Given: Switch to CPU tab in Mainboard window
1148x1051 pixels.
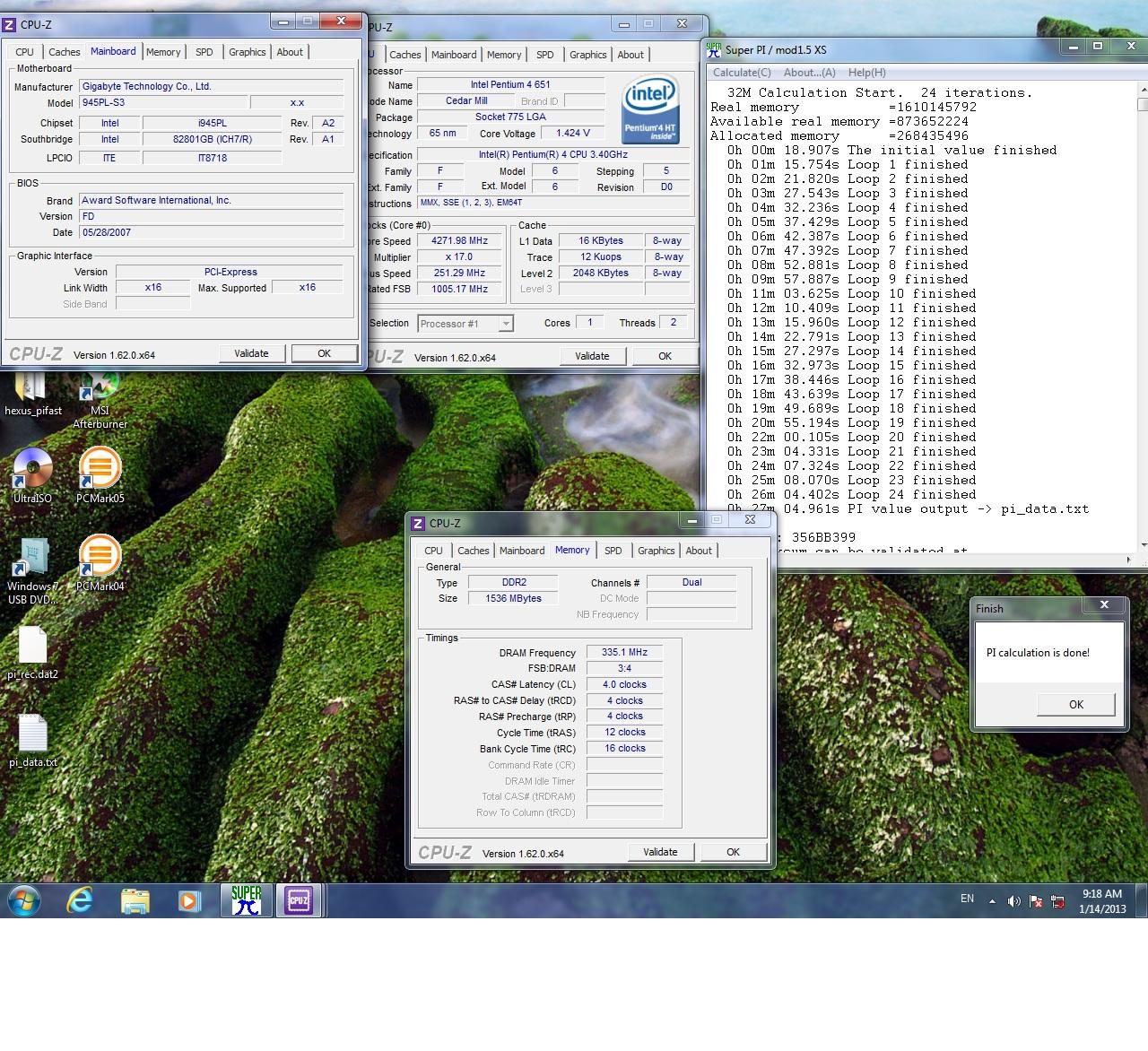Looking at the screenshot, I should coord(25,52).
